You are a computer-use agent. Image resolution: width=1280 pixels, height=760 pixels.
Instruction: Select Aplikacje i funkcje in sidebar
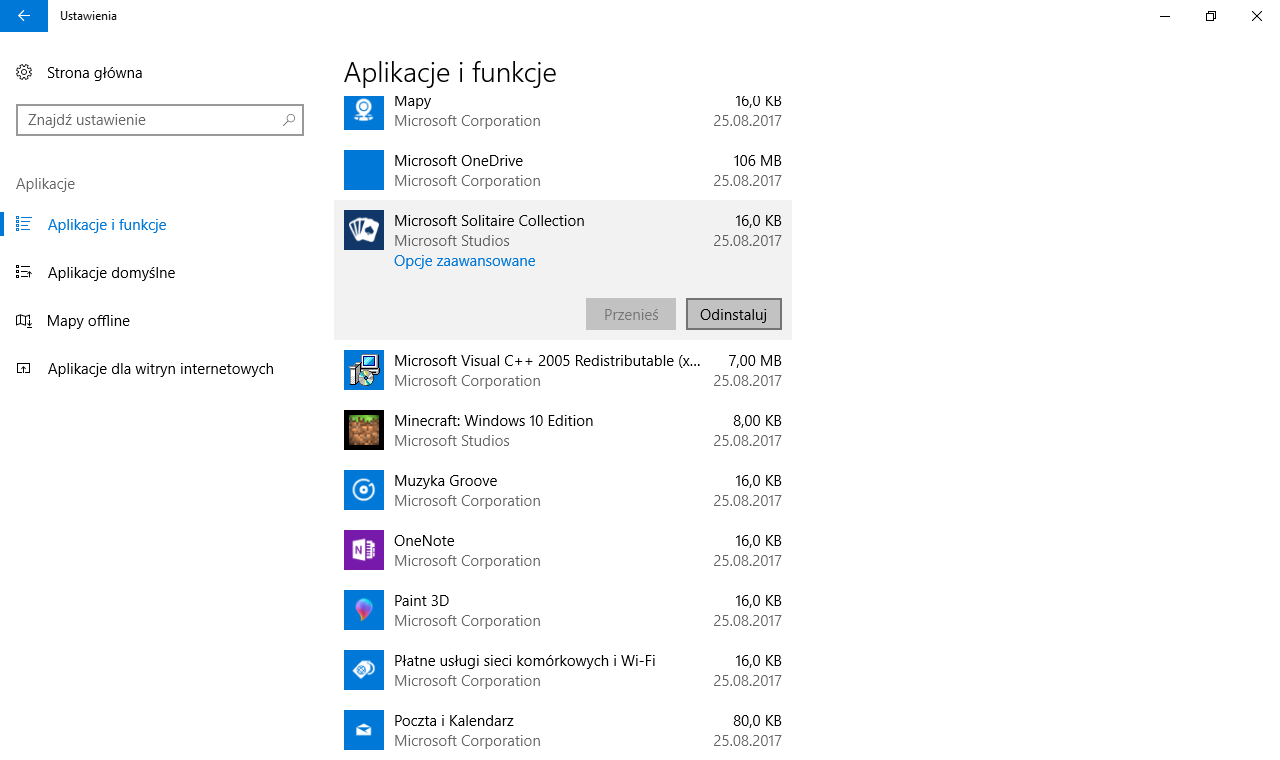[107, 225]
